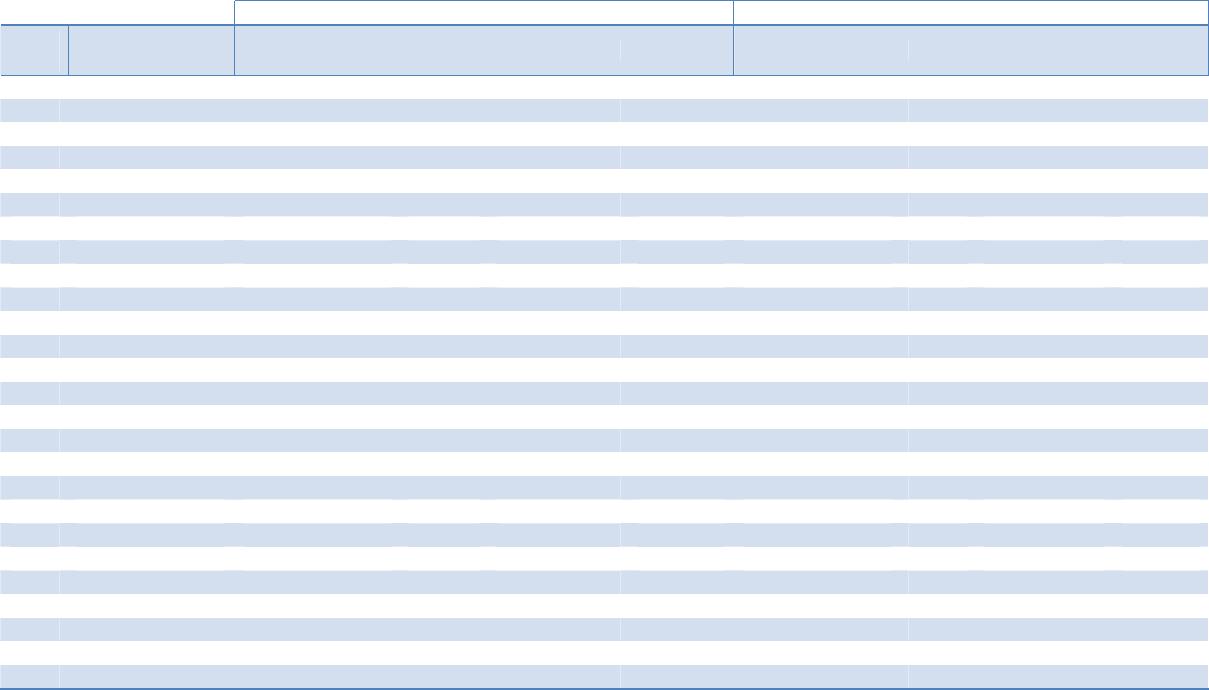The height and width of the screenshot is (690, 1209).
Task: Click last cell of first blue body row
Action: pos(1057,110)
